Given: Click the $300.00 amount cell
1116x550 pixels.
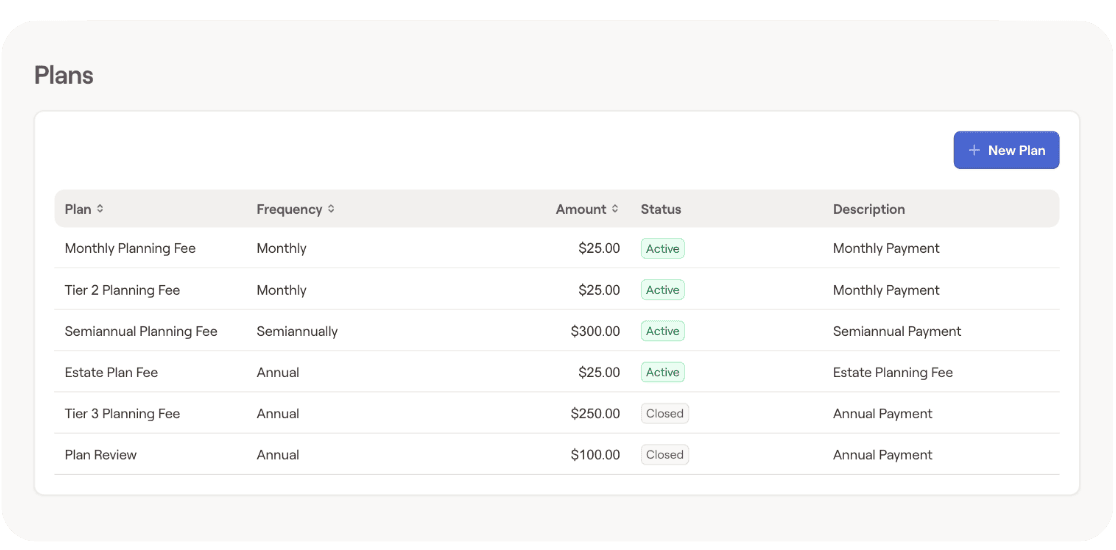Looking at the screenshot, I should (595, 332).
